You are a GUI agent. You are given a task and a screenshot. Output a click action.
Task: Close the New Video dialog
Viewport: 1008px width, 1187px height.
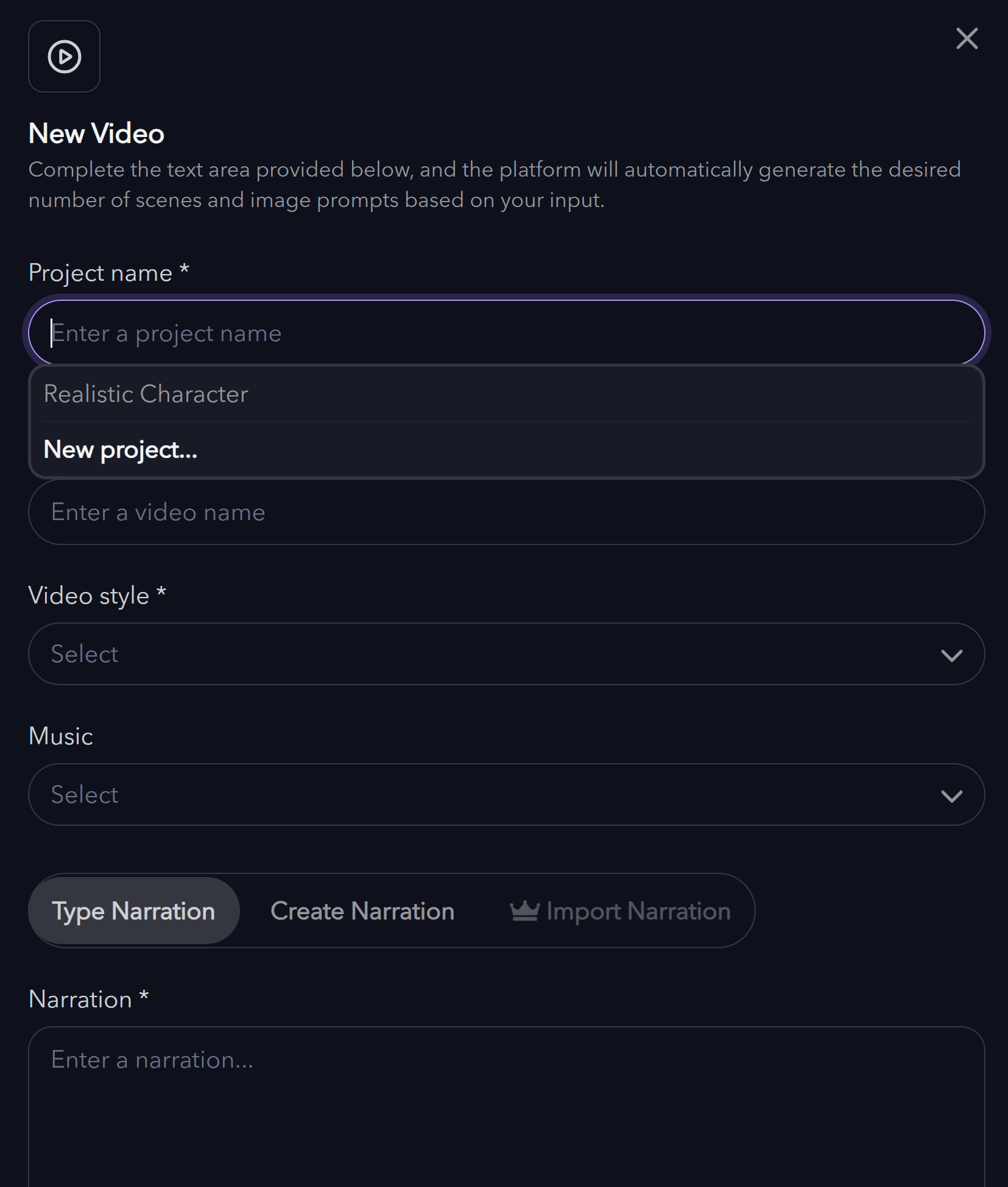(x=967, y=38)
